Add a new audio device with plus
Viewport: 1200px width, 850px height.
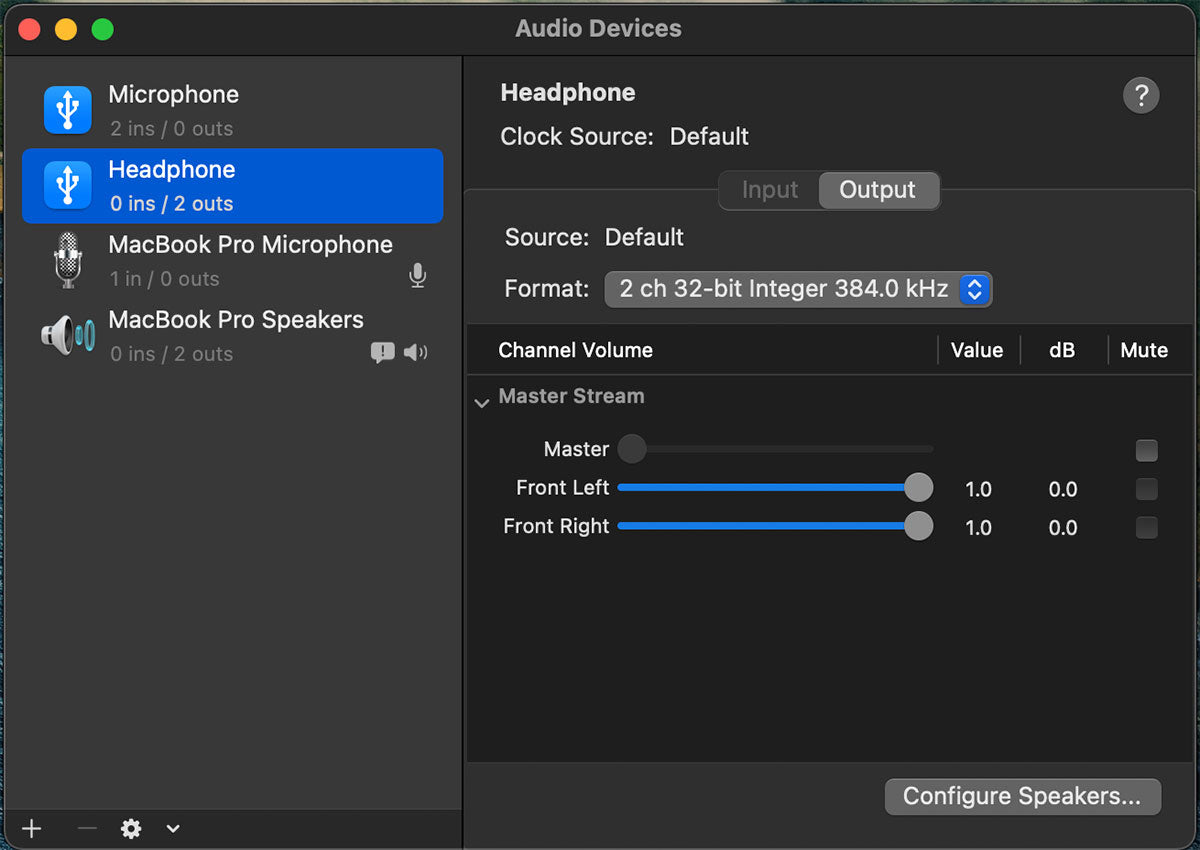pos(32,828)
